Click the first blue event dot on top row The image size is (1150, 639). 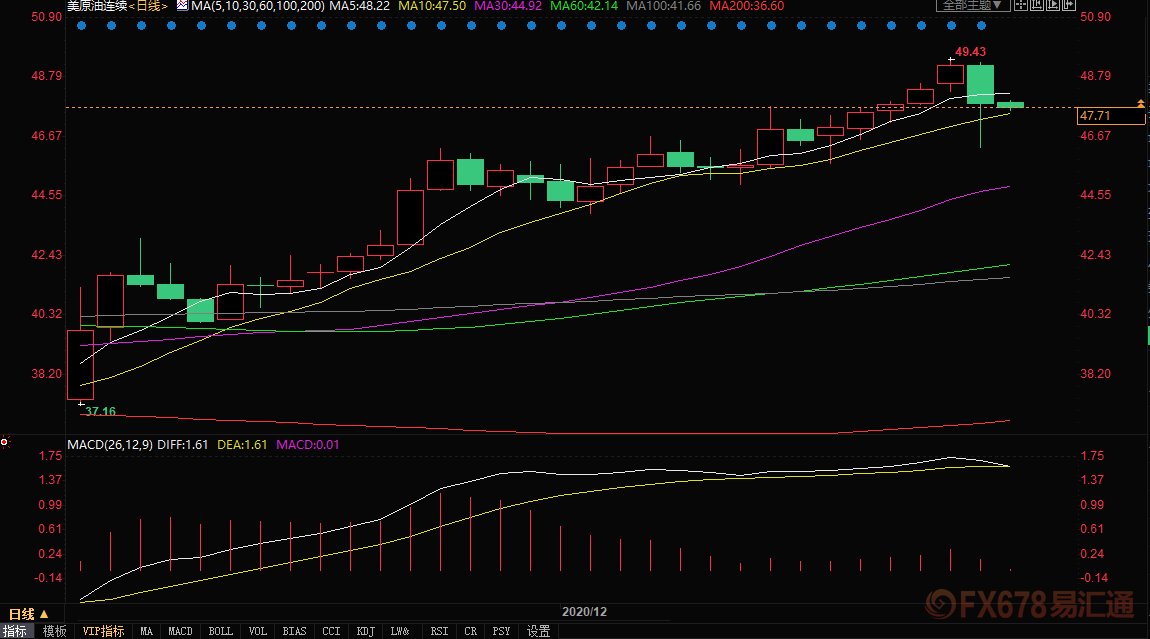(80, 25)
